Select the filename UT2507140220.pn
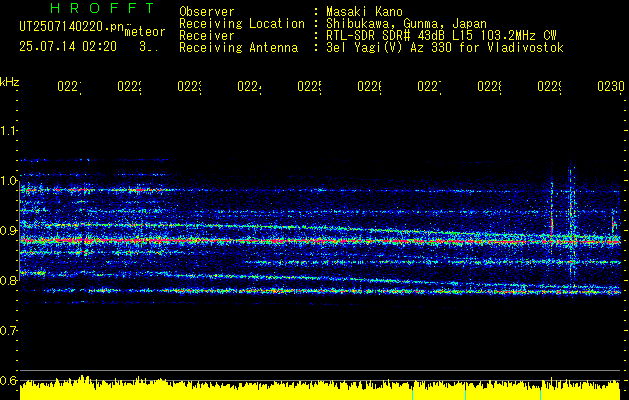The image size is (629, 400). click(72, 26)
